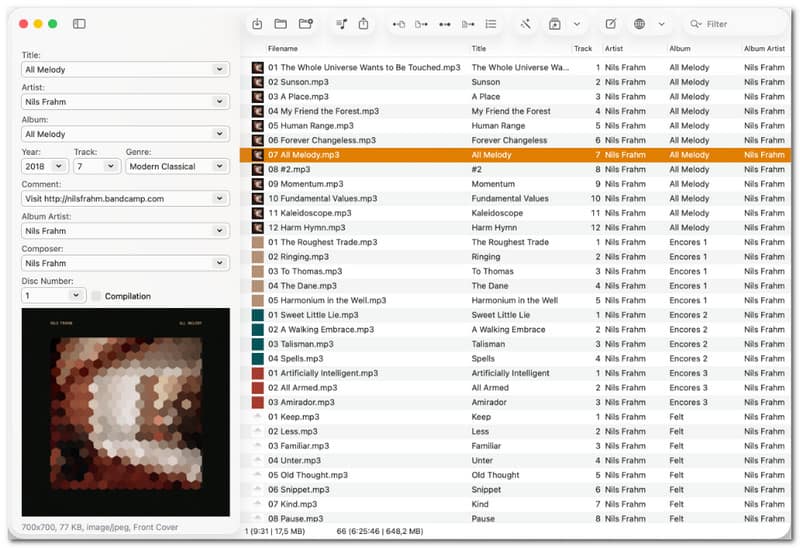
Task: Click the Actions toolbar icon
Action: pos(555,24)
